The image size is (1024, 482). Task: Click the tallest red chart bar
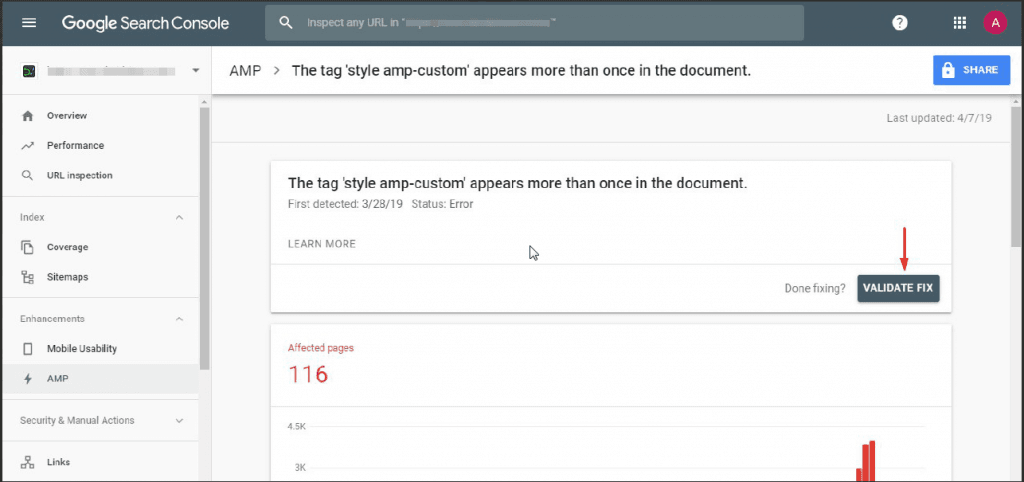[872, 461]
